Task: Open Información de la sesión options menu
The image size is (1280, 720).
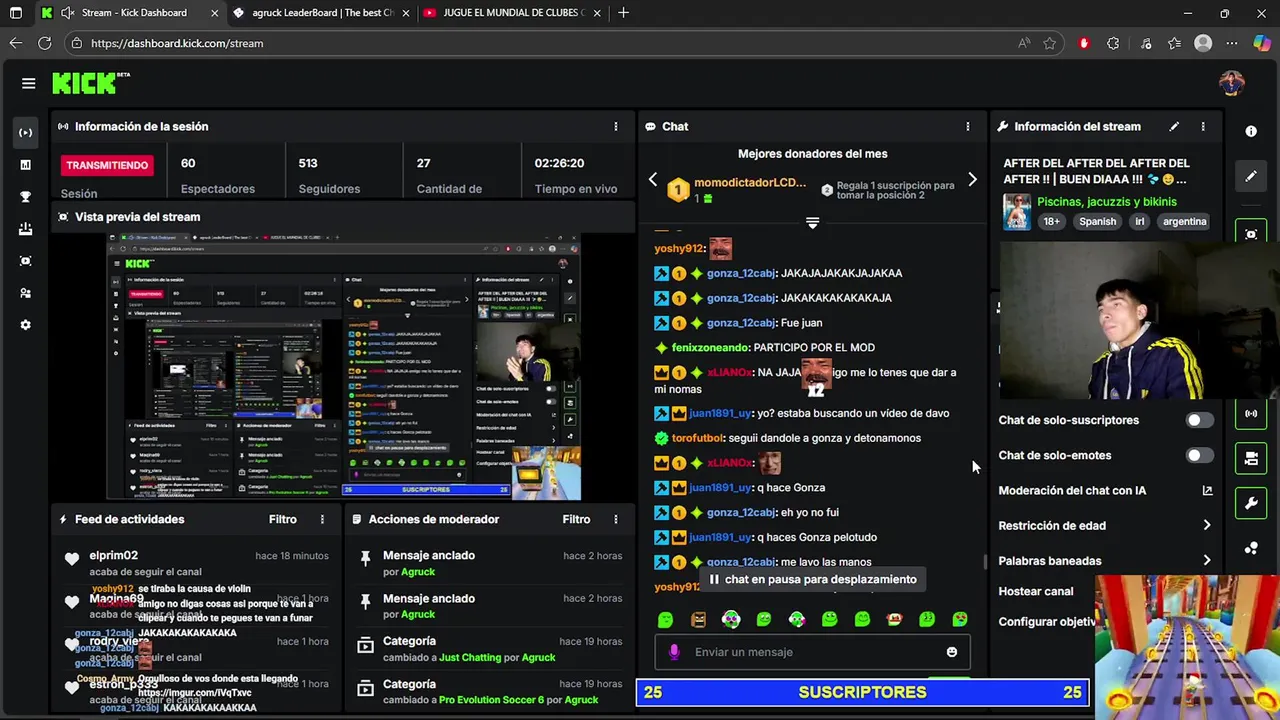Action: click(x=616, y=127)
